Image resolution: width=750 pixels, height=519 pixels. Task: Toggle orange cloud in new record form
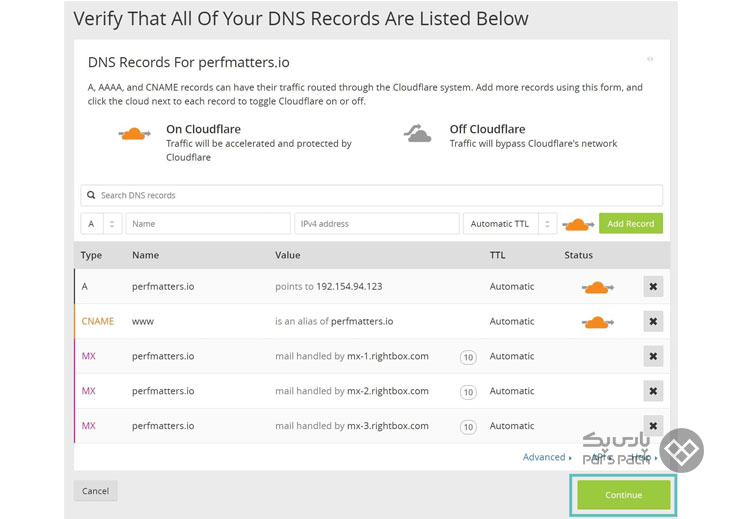578,224
